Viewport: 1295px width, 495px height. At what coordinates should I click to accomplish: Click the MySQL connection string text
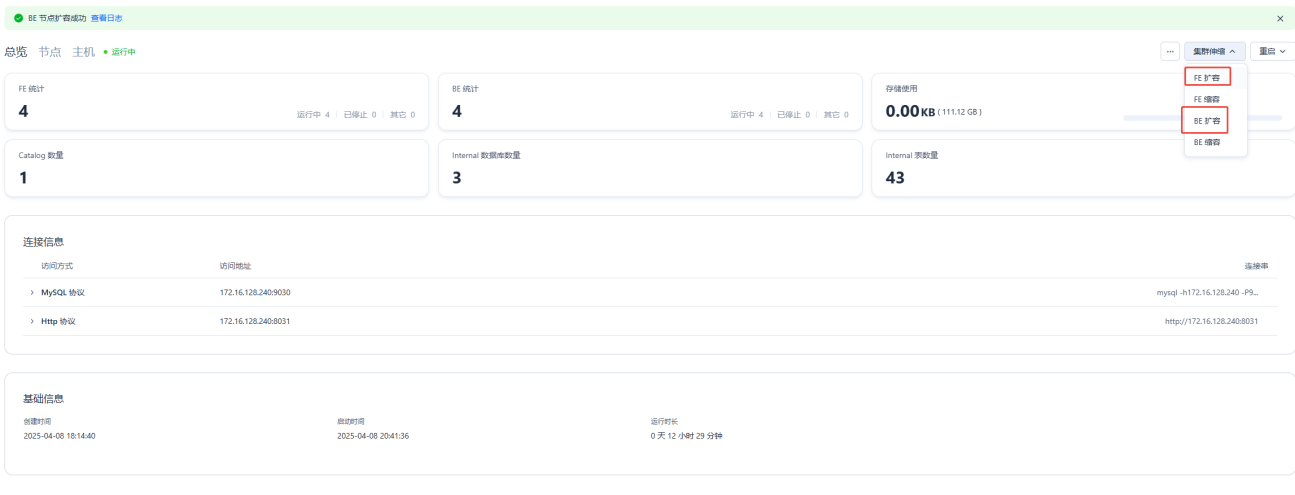coord(1207,292)
